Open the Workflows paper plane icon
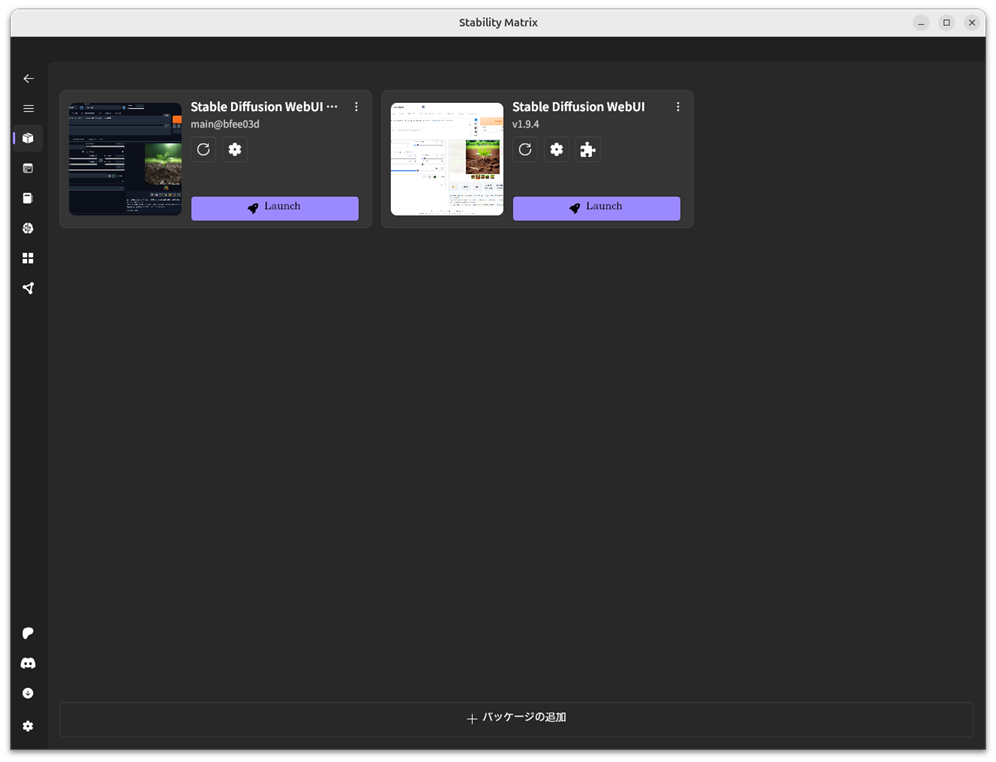Image resolution: width=996 pixels, height=762 pixels. coord(28,288)
